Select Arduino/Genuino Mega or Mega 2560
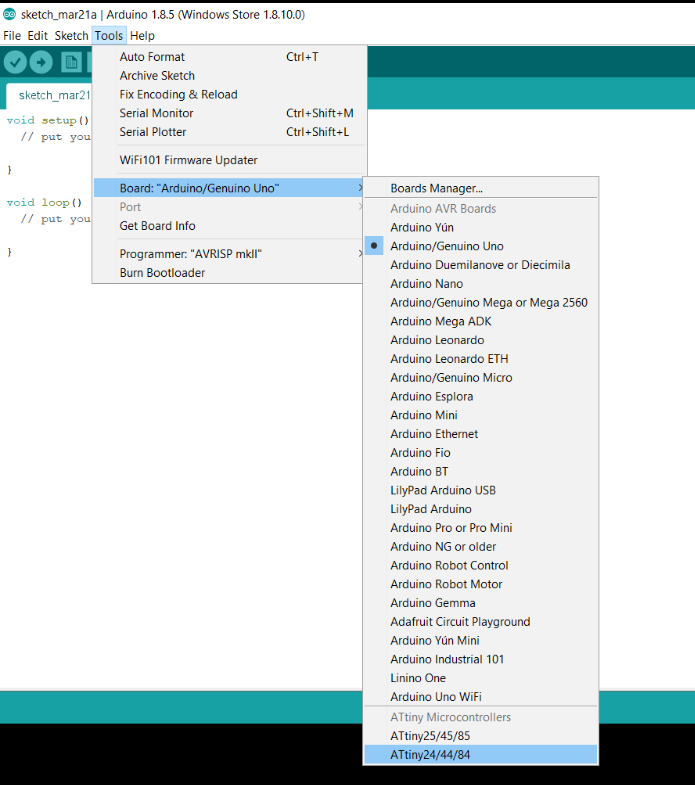The height and width of the screenshot is (785, 695). coord(481,302)
